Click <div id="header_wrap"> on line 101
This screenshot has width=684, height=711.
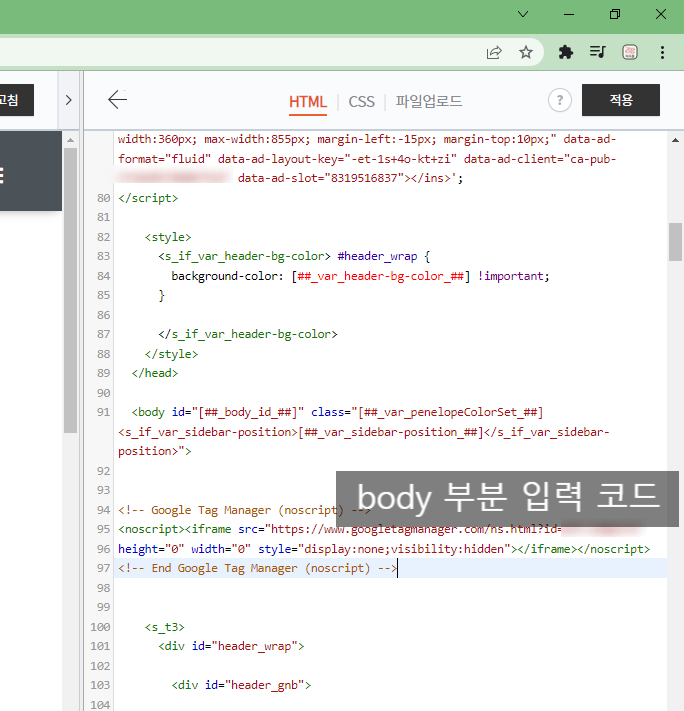click(x=231, y=646)
